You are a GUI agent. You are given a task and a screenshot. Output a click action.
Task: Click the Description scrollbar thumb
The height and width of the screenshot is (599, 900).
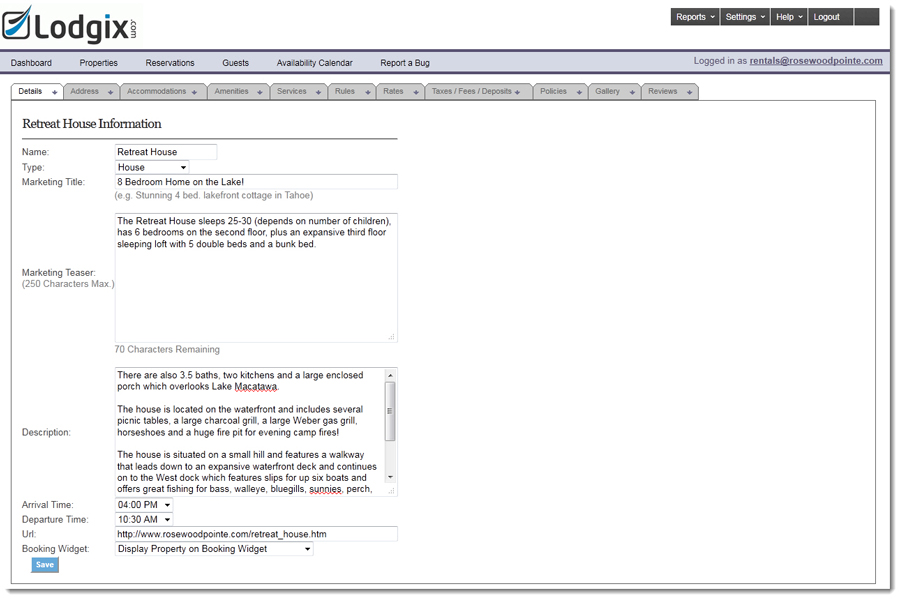(390, 411)
